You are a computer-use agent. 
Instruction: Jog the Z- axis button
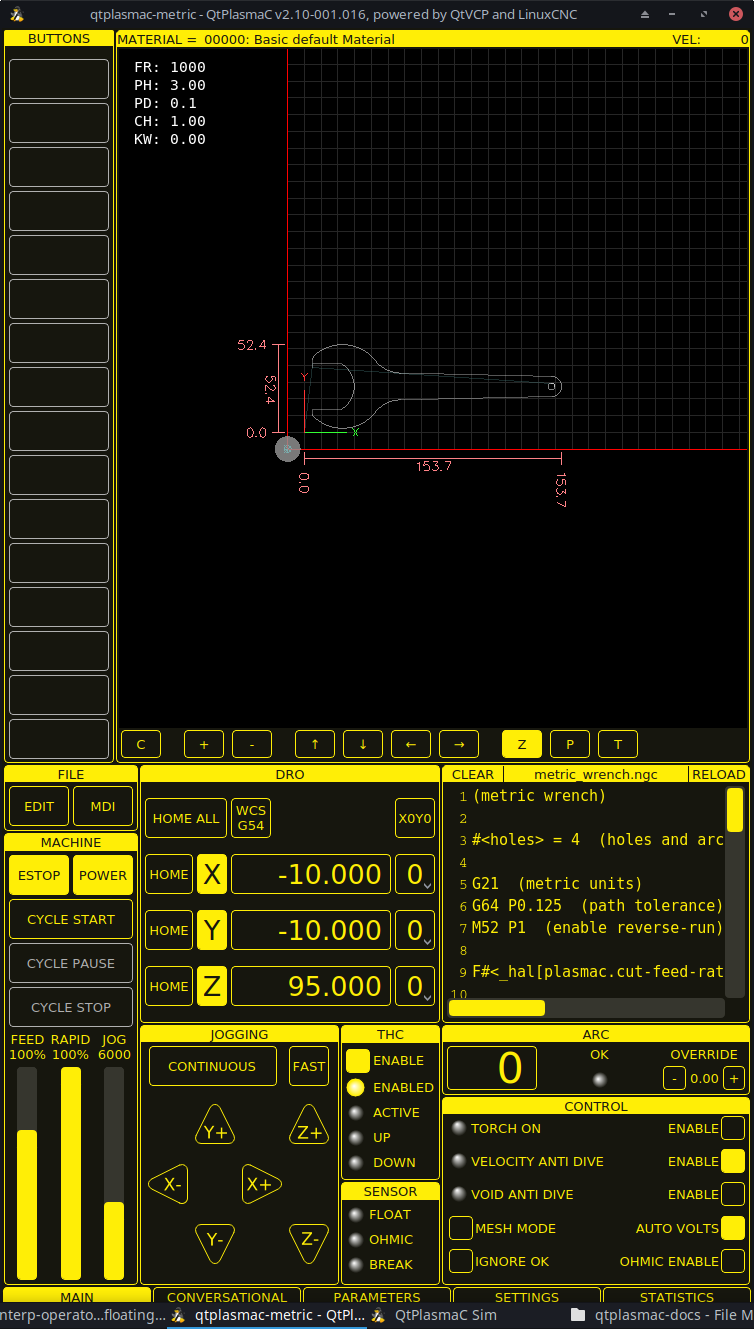309,1240
